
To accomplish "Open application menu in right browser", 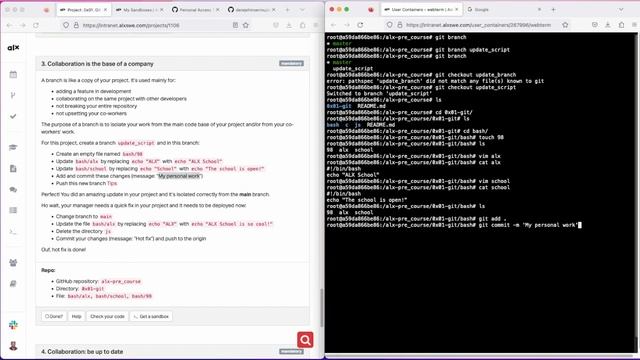I will 634,25.
